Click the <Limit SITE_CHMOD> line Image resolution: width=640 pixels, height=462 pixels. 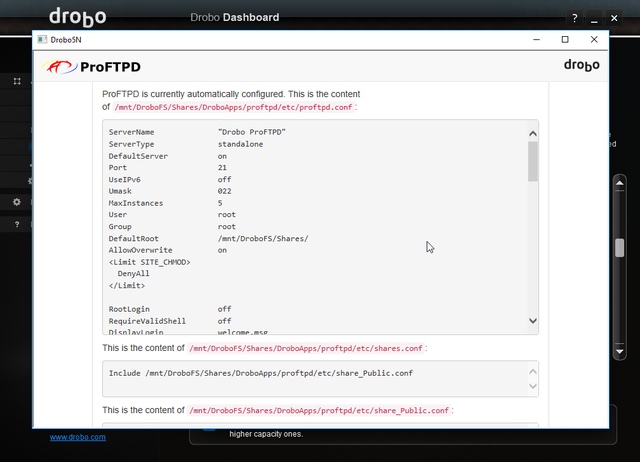pos(149,262)
